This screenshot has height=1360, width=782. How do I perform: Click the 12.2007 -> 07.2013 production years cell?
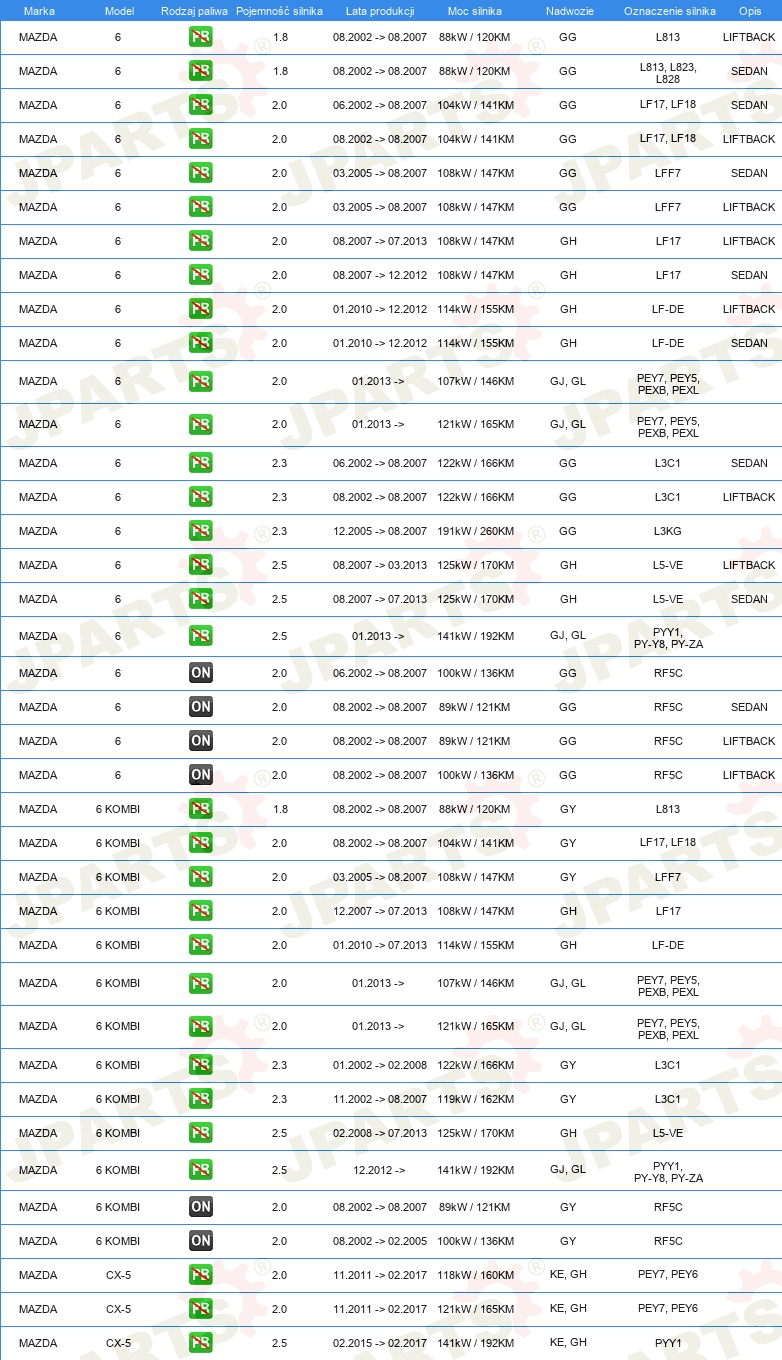pyautogui.click(x=380, y=911)
